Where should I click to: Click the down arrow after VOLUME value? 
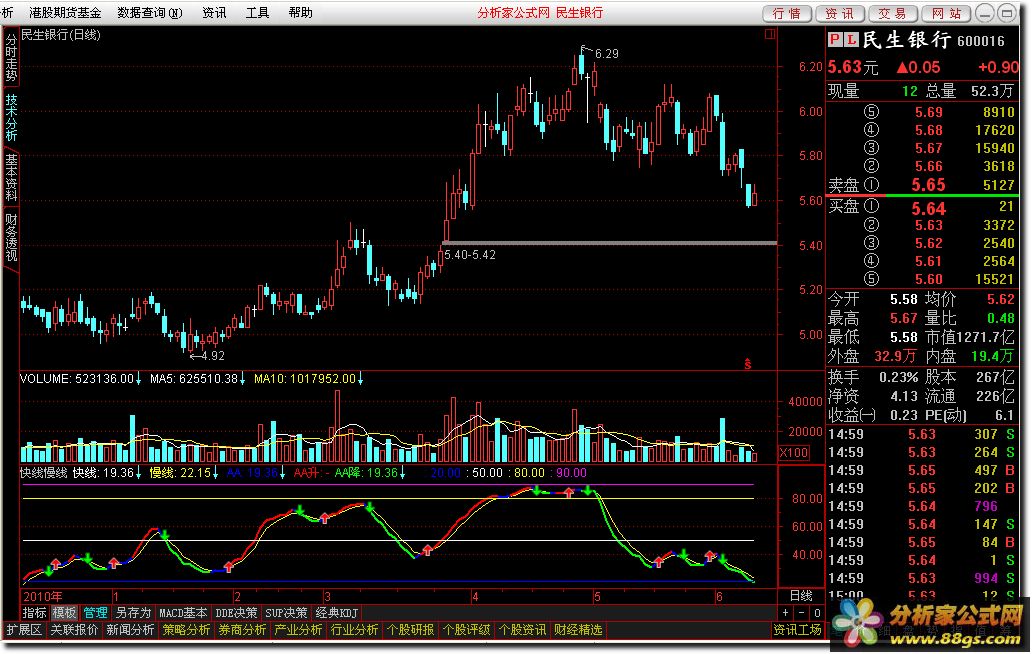[138, 379]
